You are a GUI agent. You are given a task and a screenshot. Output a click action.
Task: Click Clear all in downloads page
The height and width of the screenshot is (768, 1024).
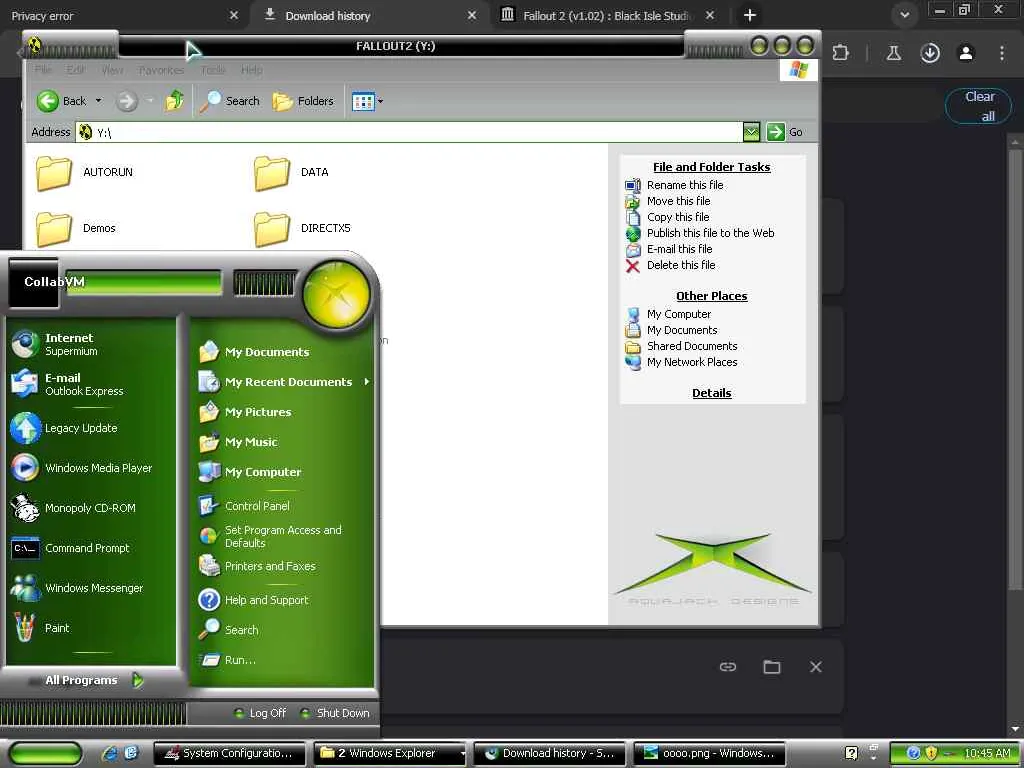pos(979,106)
